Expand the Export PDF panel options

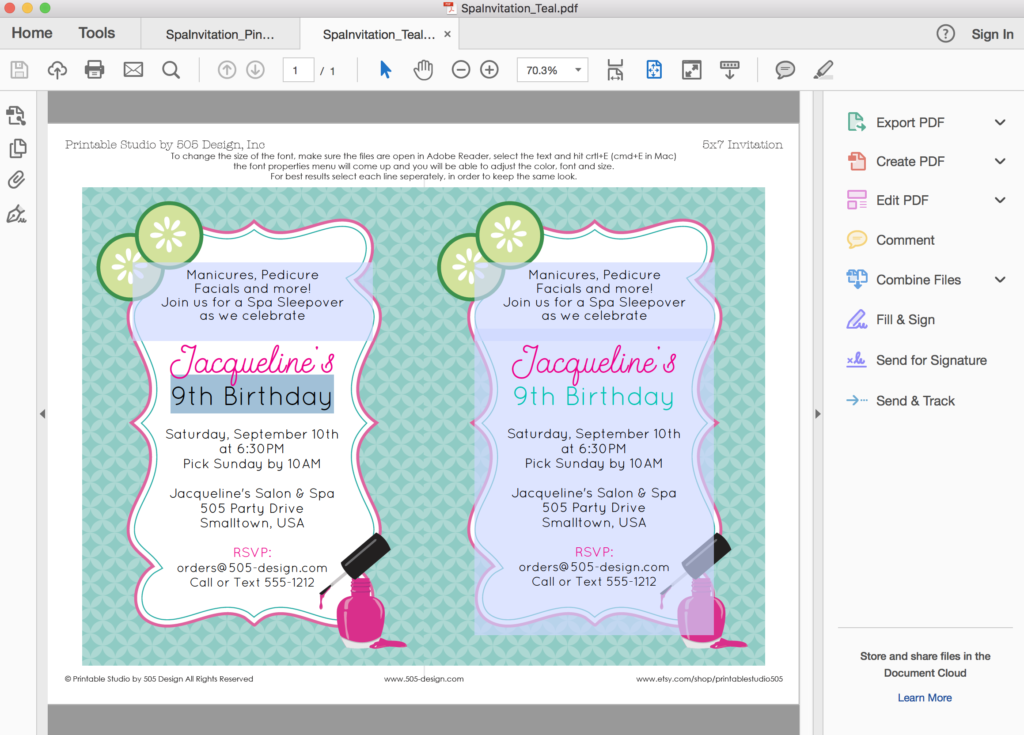[x=999, y=121]
